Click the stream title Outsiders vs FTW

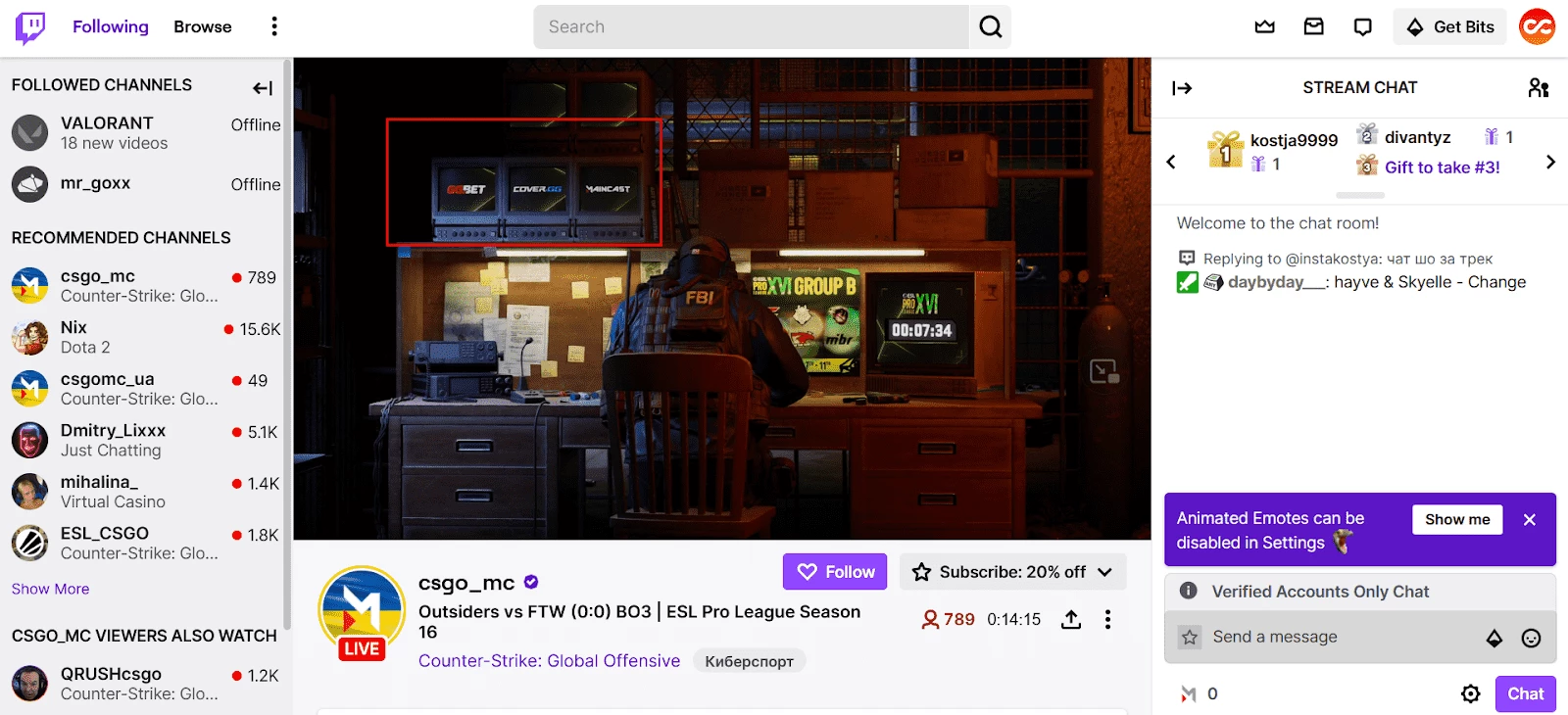tap(639, 622)
